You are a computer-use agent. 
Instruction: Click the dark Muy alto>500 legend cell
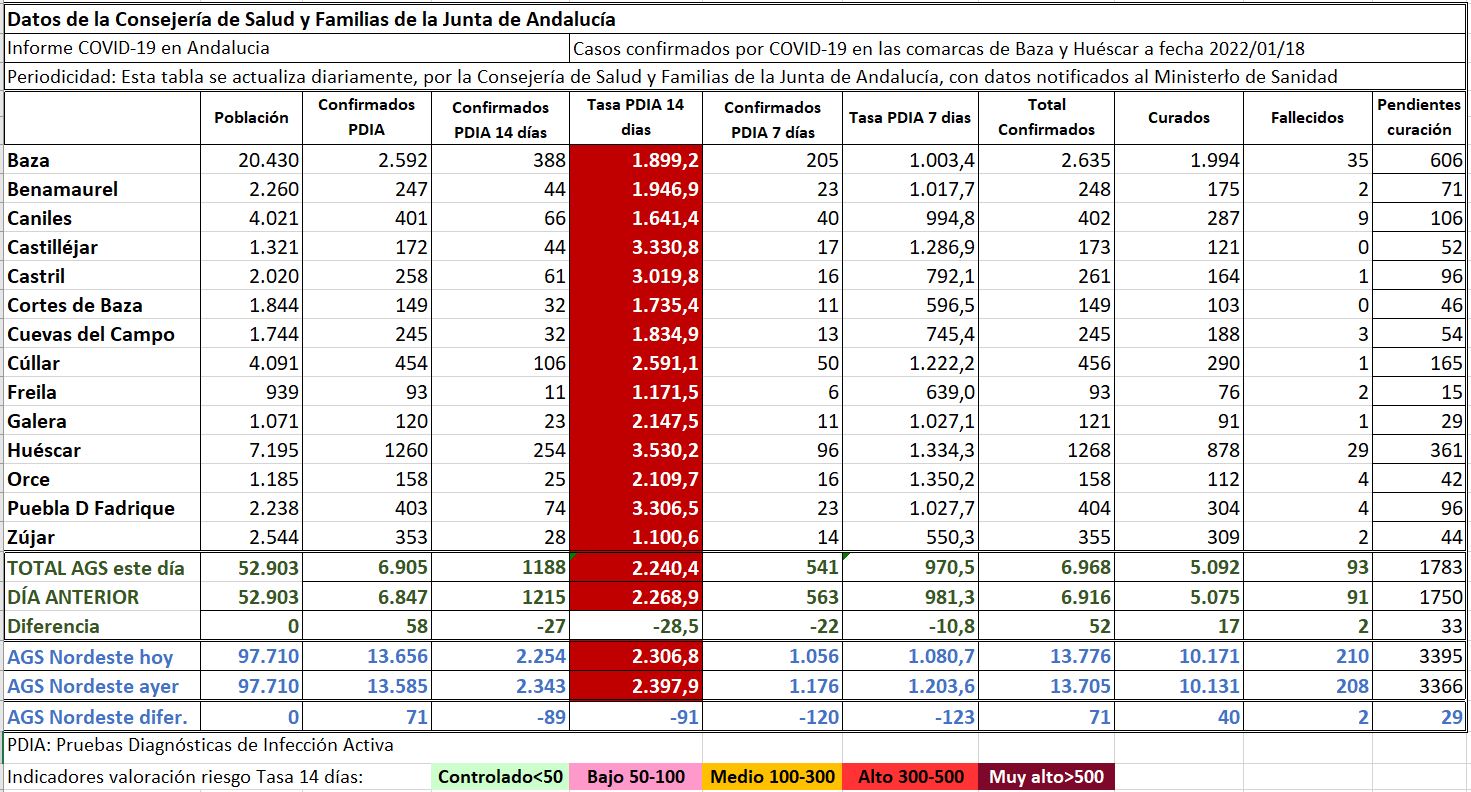1046,777
